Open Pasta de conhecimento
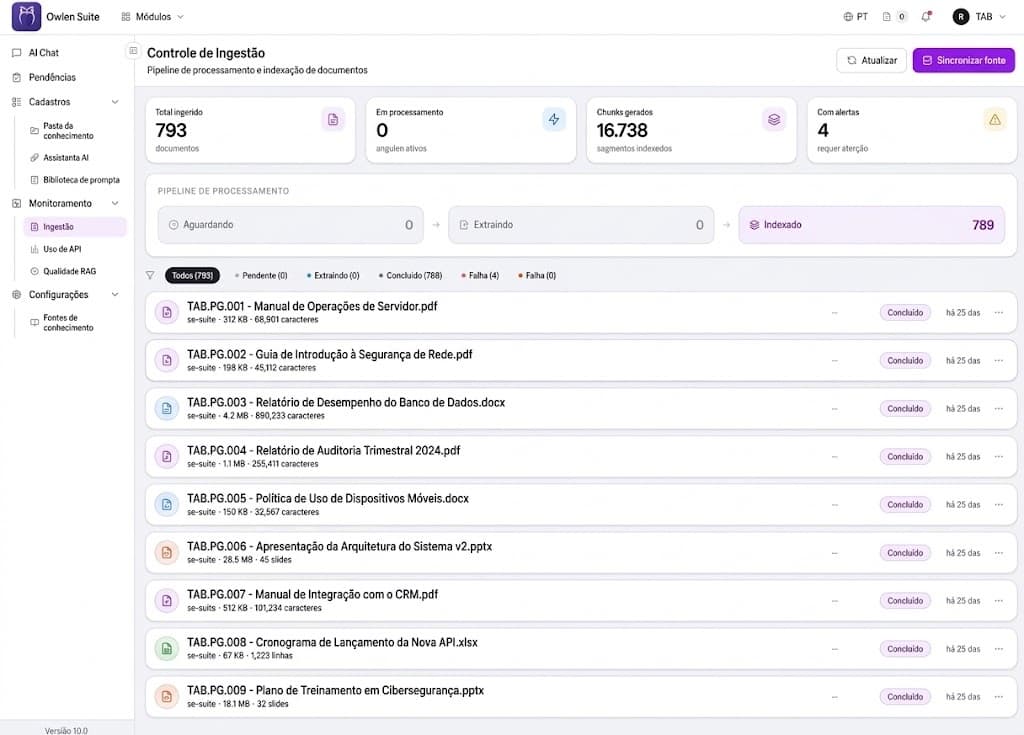The image size is (1024, 735). tap(68, 131)
